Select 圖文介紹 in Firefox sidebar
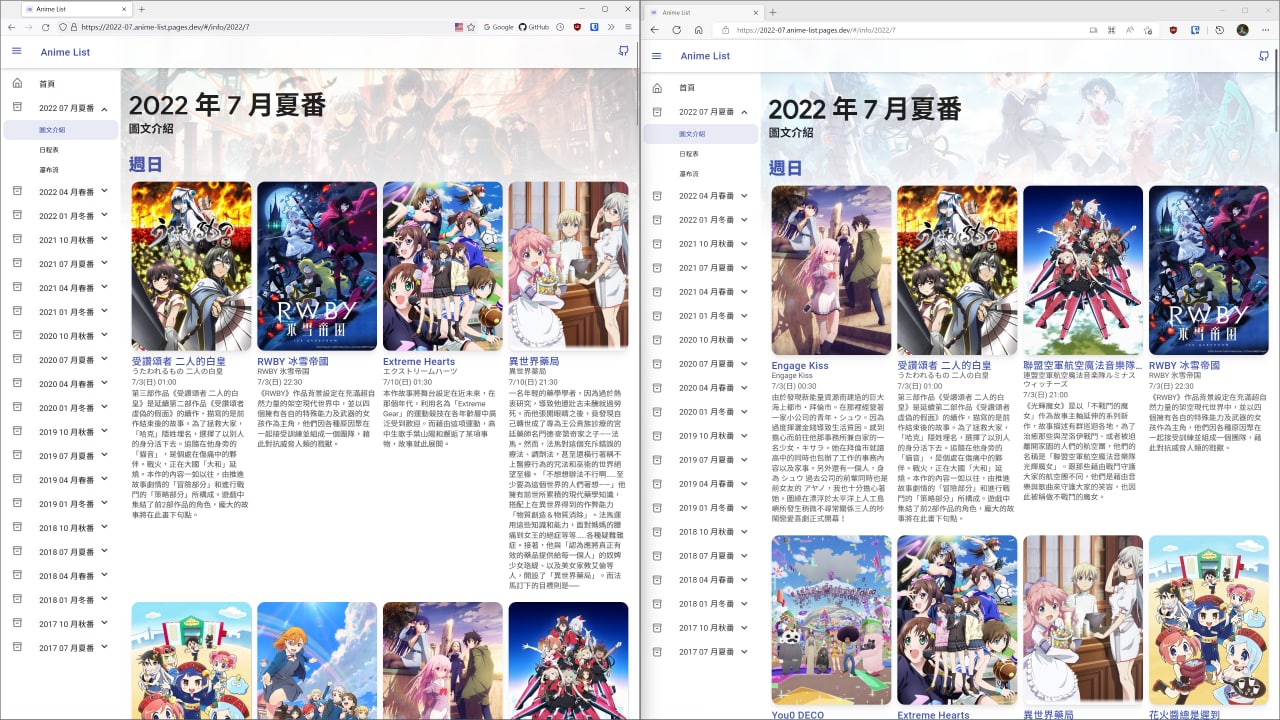Viewport: 1280px width, 720px height. [x=61, y=130]
